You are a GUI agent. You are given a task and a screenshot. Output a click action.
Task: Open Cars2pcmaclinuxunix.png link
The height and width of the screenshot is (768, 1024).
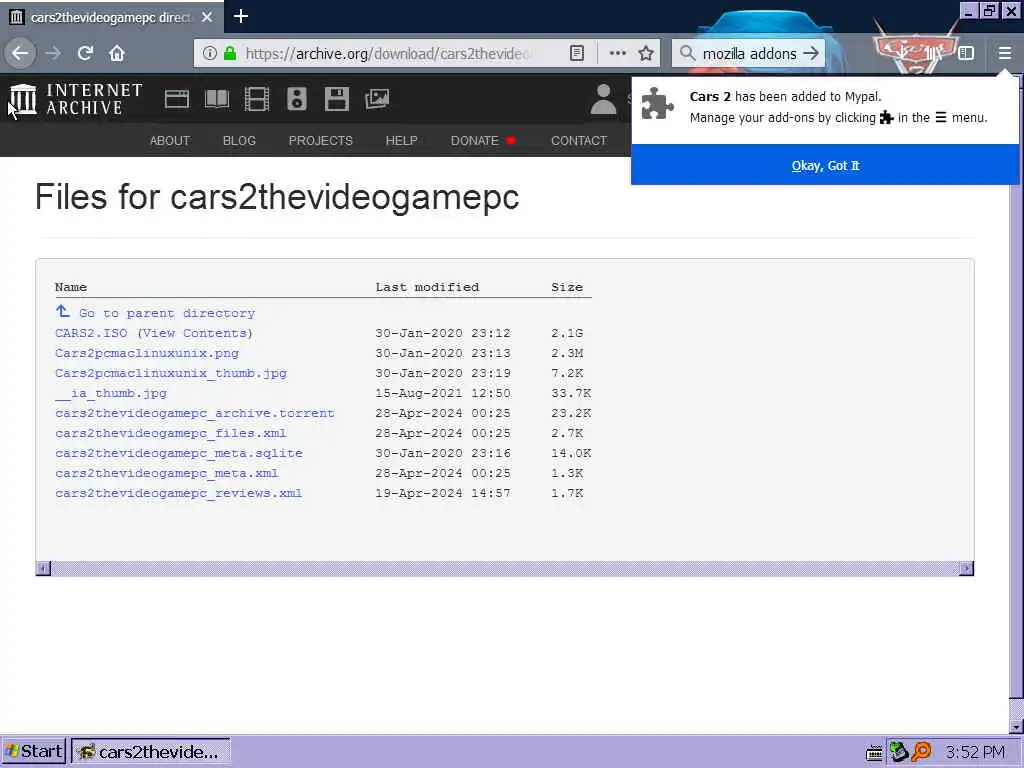pos(147,353)
